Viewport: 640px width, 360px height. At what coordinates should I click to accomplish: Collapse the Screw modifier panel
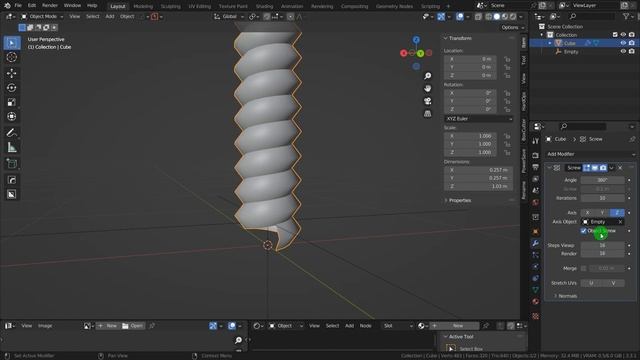pyautogui.click(x=549, y=168)
